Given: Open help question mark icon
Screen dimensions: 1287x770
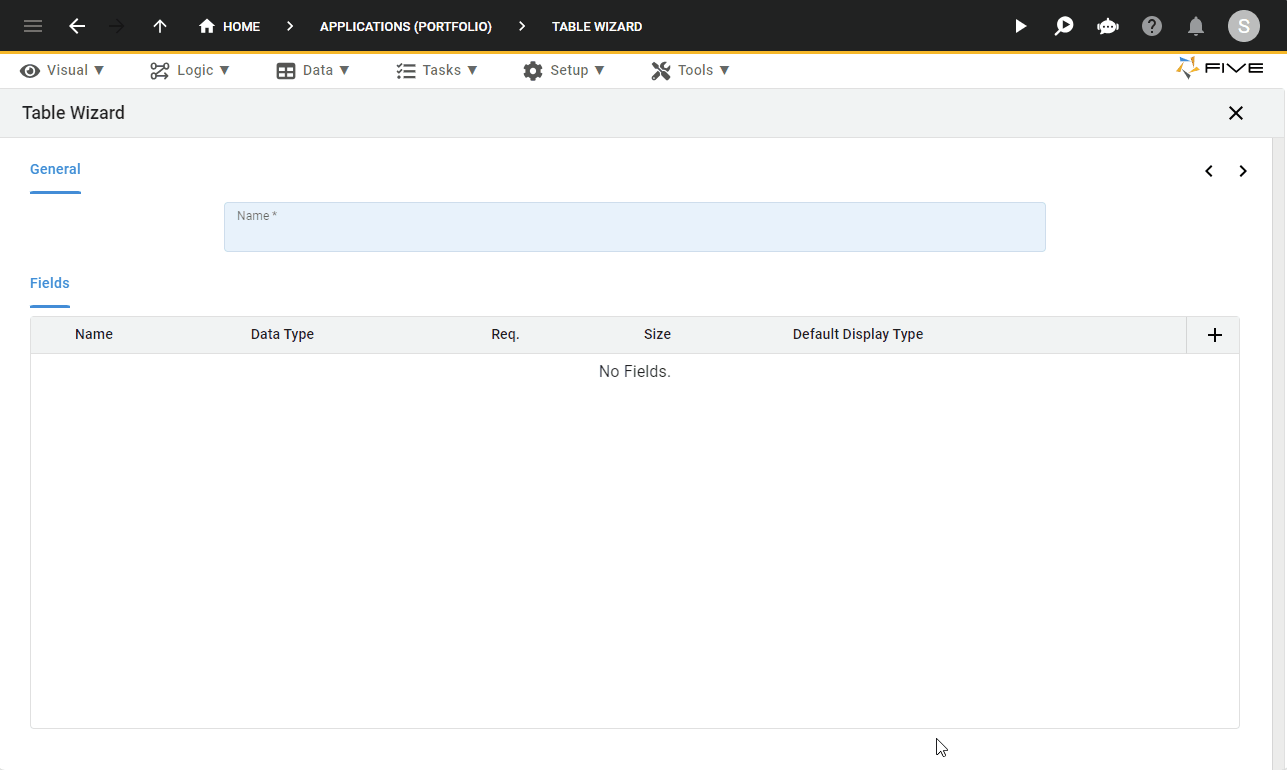Looking at the screenshot, I should pos(1152,26).
